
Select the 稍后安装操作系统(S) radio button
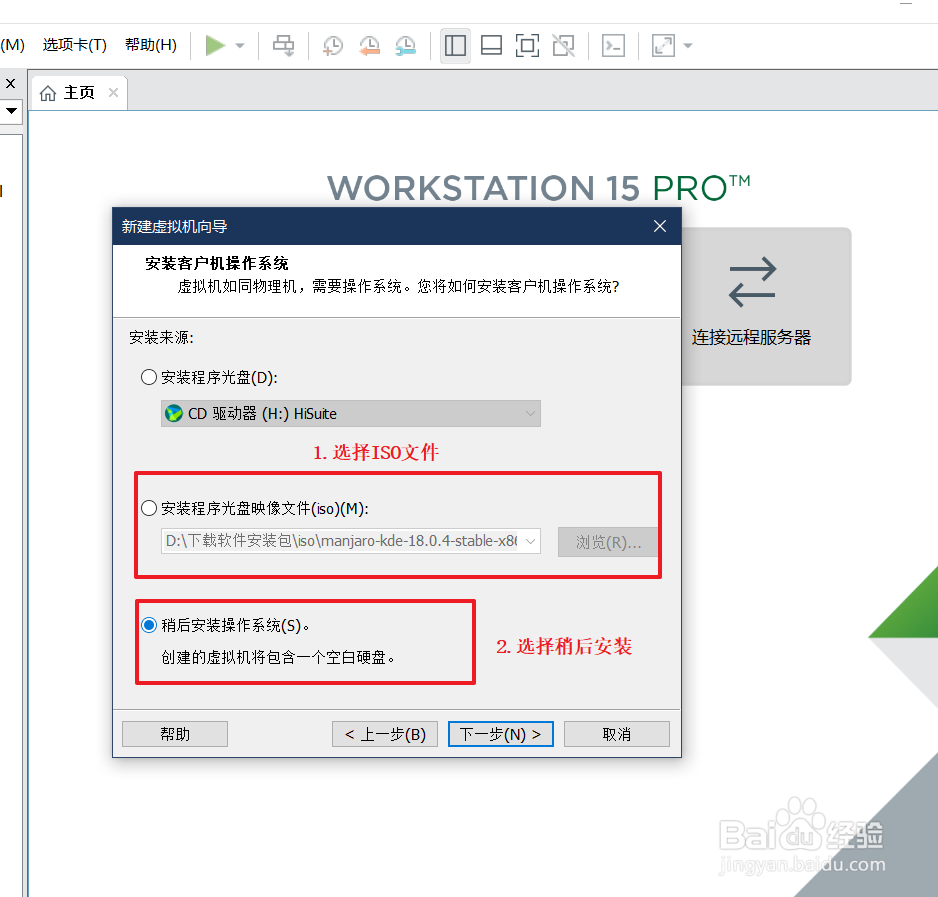[x=149, y=625]
